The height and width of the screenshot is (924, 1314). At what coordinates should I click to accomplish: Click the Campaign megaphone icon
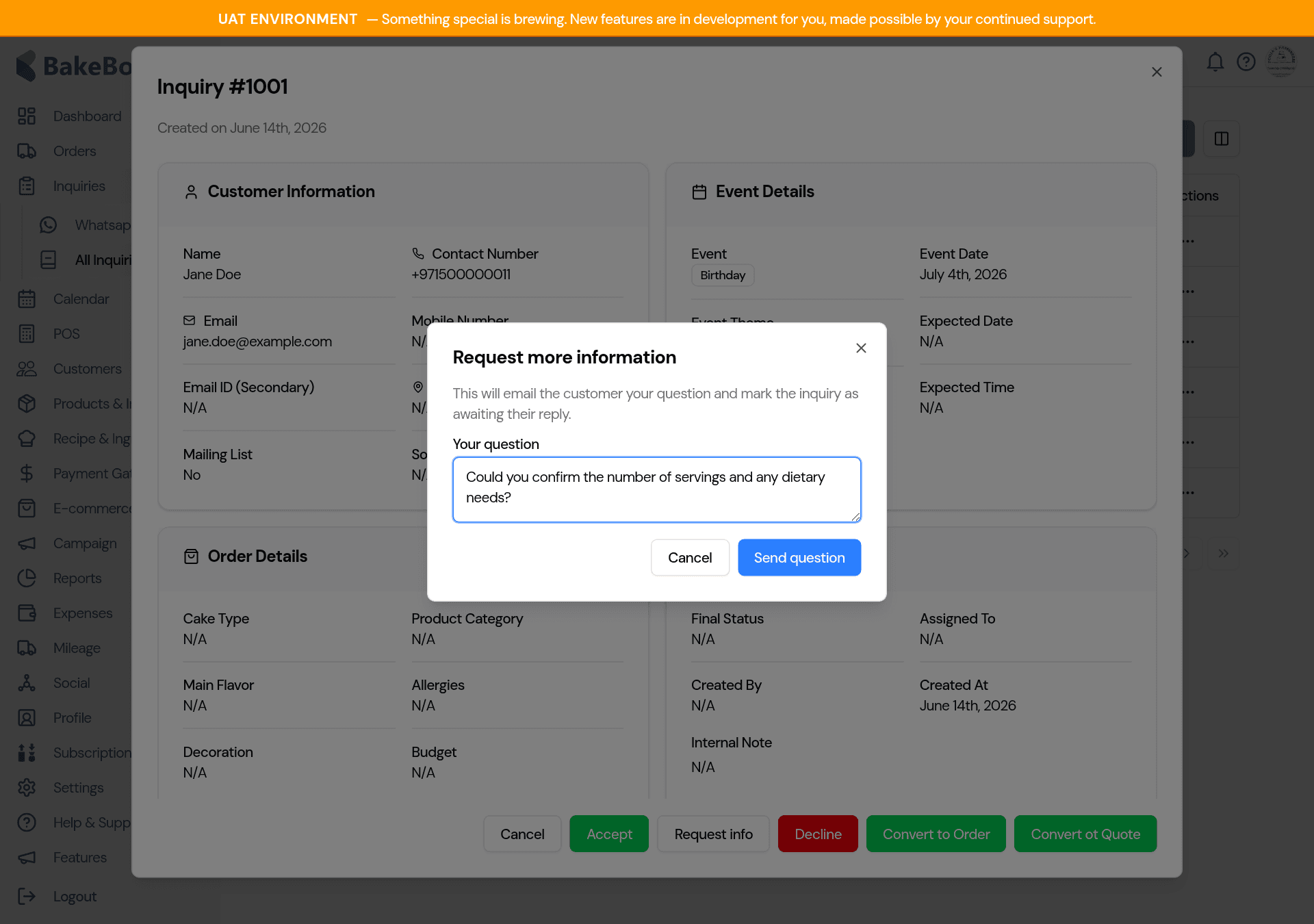pos(27,543)
